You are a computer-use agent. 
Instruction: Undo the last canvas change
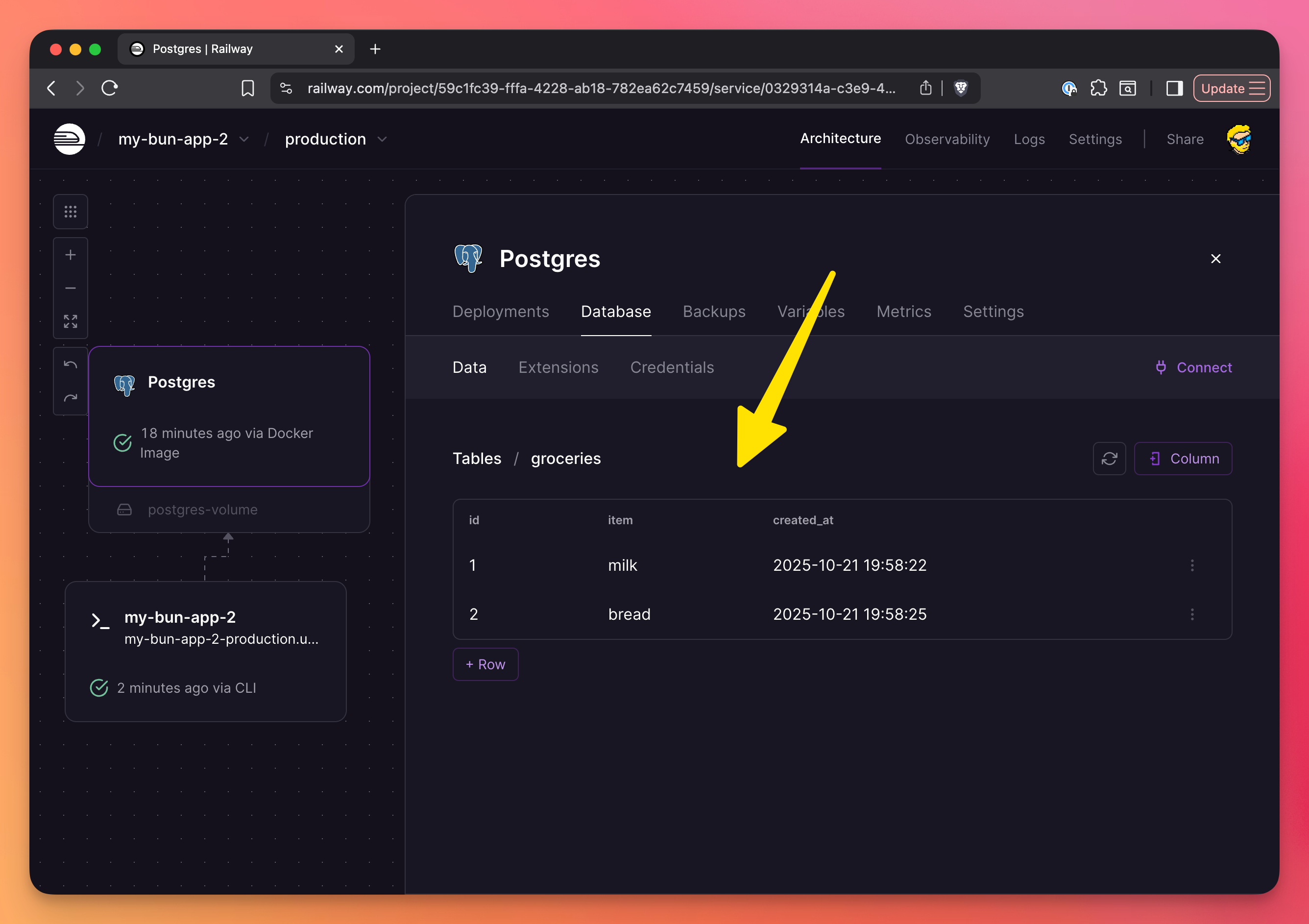tap(70, 365)
